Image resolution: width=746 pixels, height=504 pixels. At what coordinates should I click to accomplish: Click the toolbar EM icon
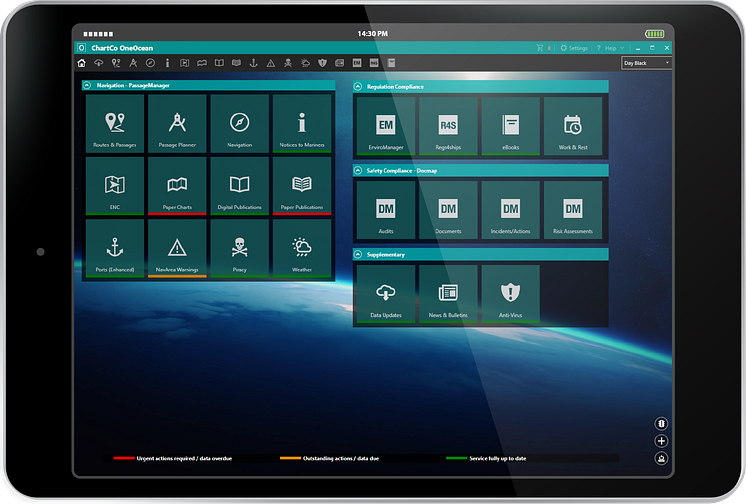click(x=357, y=63)
